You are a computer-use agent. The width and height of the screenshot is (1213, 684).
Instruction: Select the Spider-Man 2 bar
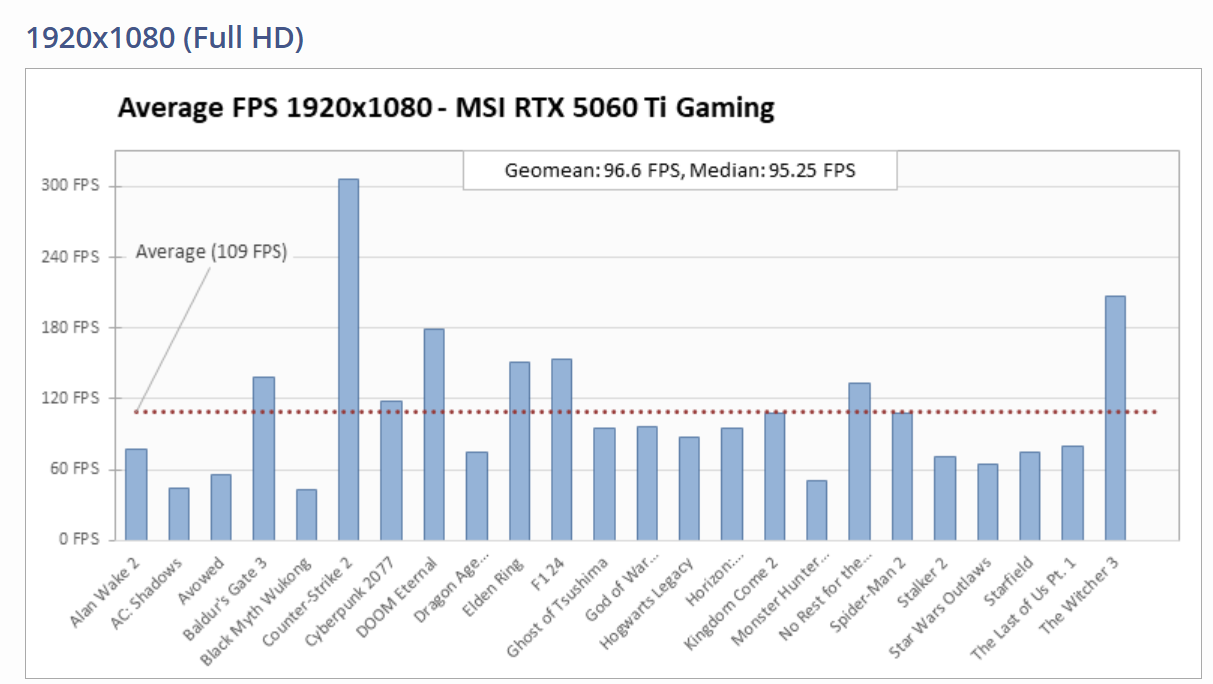(902, 476)
